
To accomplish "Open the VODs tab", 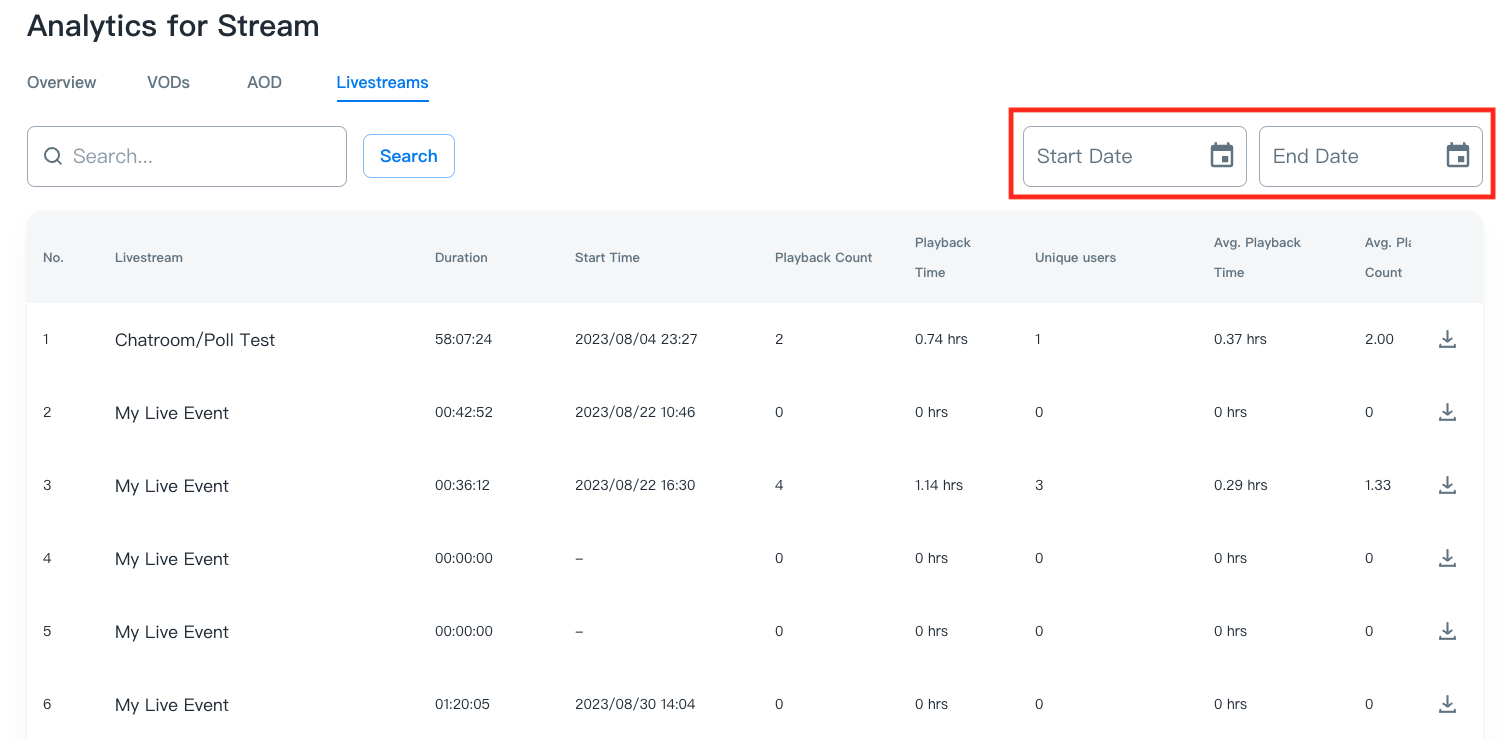I will (168, 82).
